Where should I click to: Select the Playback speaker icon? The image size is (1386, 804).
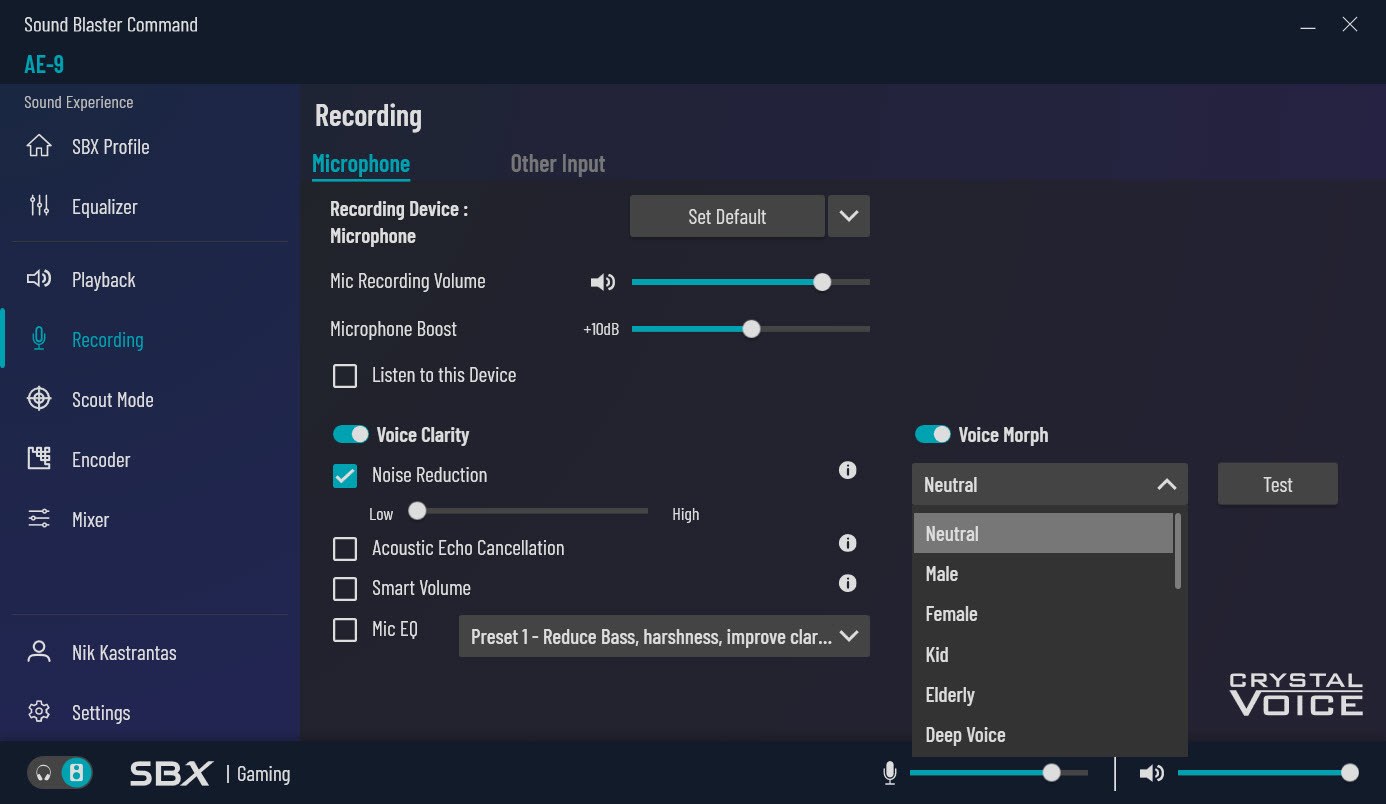coord(39,279)
